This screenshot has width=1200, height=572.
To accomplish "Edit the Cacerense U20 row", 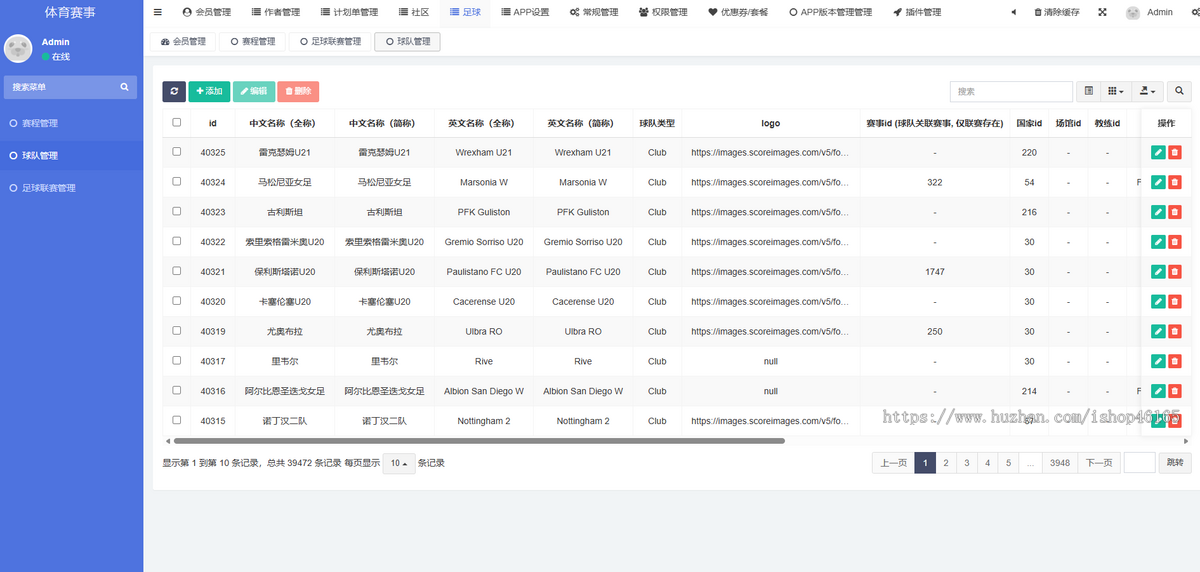I will [x=1158, y=301].
